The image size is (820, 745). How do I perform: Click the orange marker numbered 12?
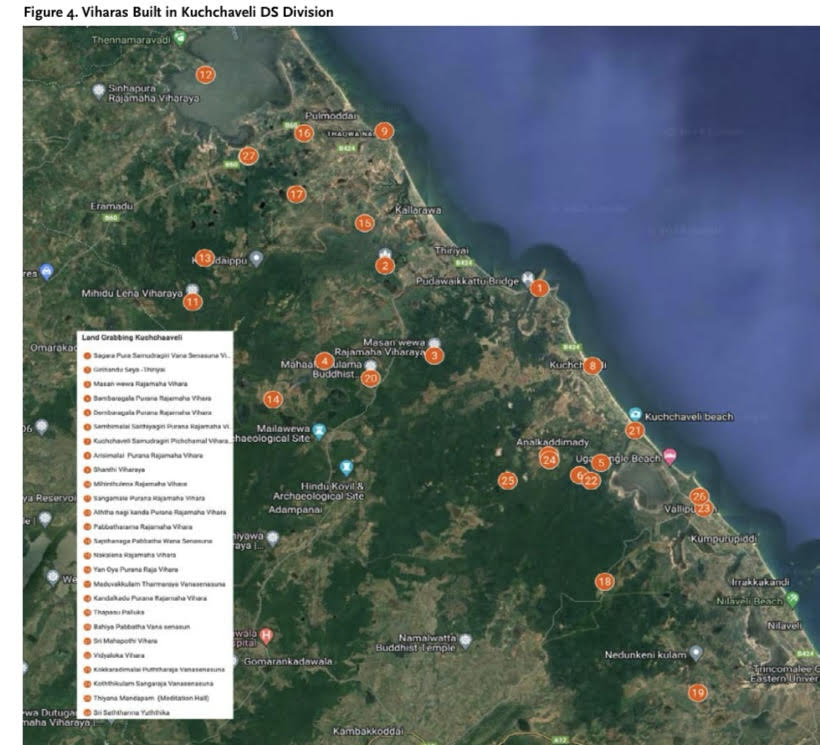pyautogui.click(x=205, y=74)
